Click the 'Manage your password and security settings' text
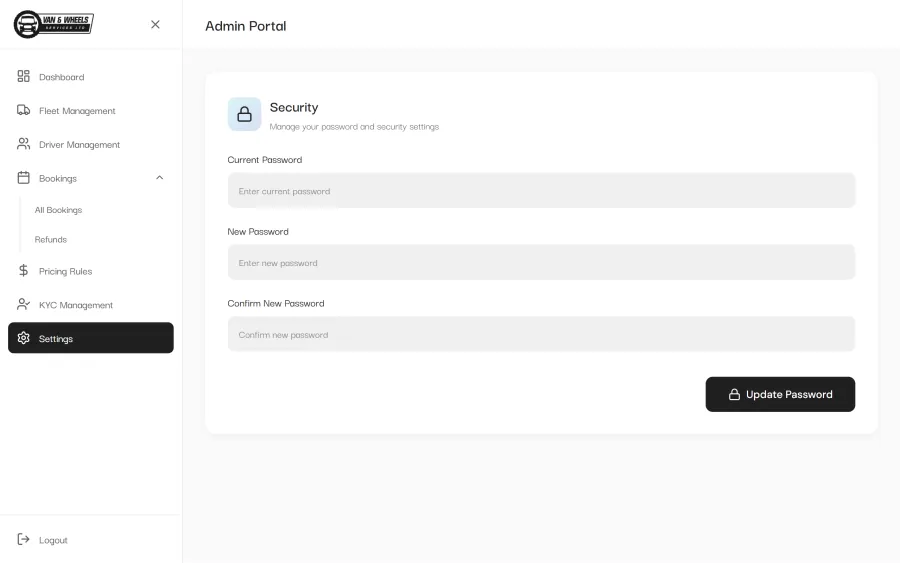This screenshot has height=563, width=900. pyautogui.click(x=354, y=127)
